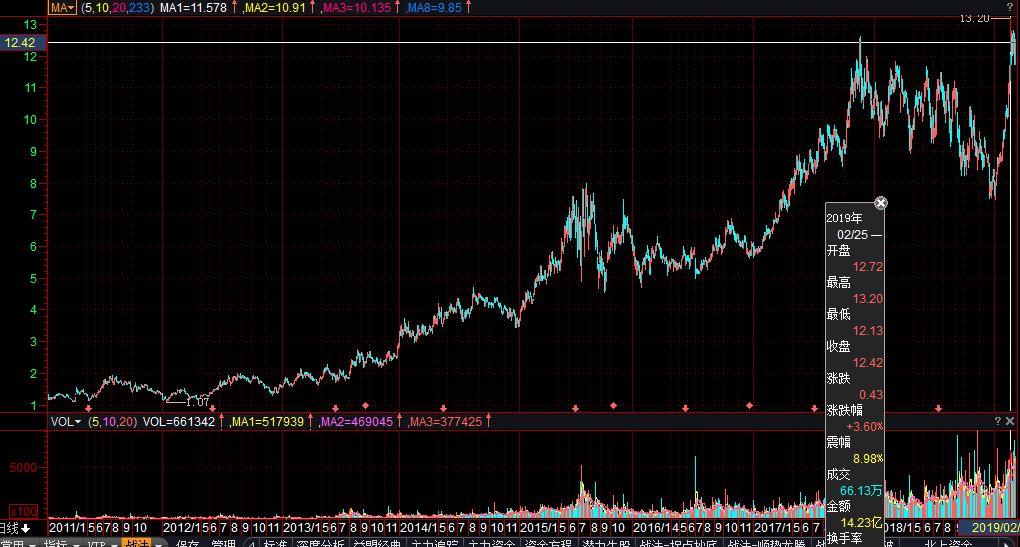
Task: Close the 2019年 02/25 data tooltip
Action: click(x=880, y=203)
